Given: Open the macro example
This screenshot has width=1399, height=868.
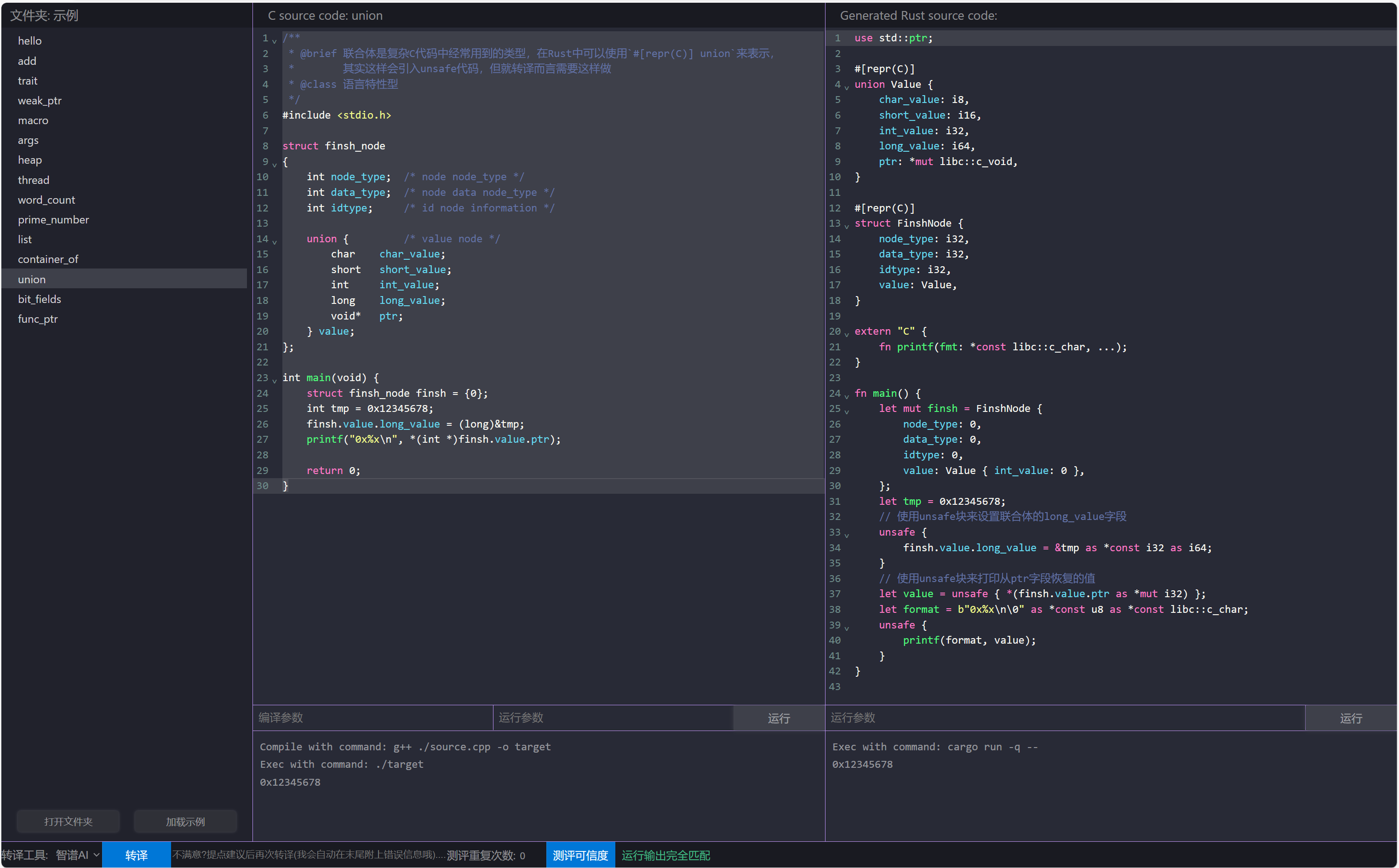Looking at the screenshot, I should [x=124, y=120].
